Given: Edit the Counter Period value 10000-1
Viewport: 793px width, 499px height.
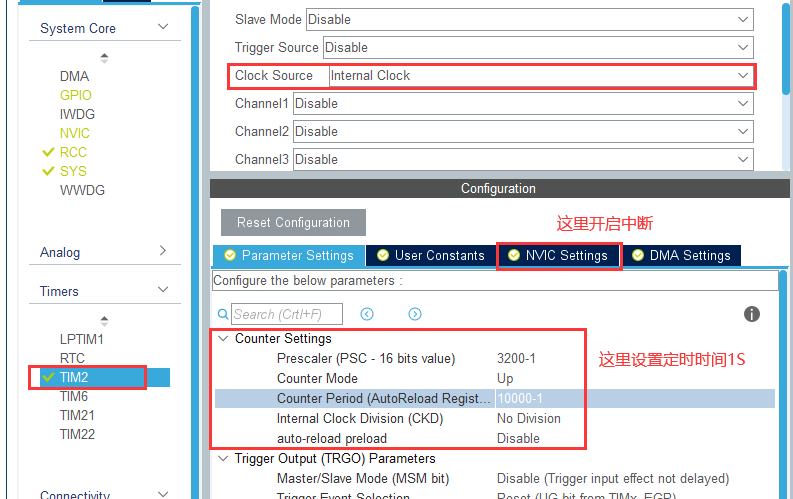Looking at the screenshot, I should pos(520,398).
